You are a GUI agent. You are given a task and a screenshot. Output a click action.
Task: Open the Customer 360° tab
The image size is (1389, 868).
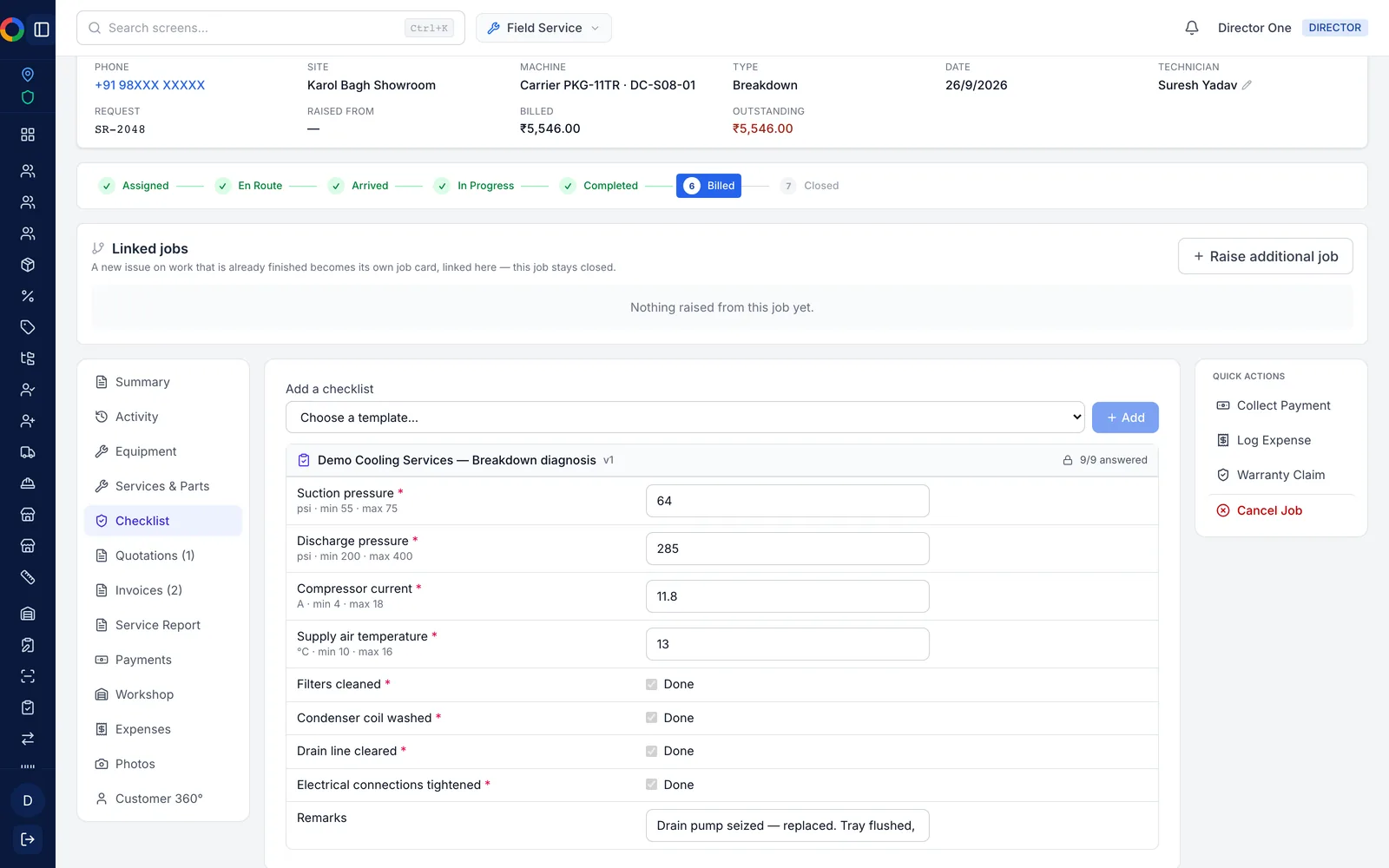tap(163, 799)
